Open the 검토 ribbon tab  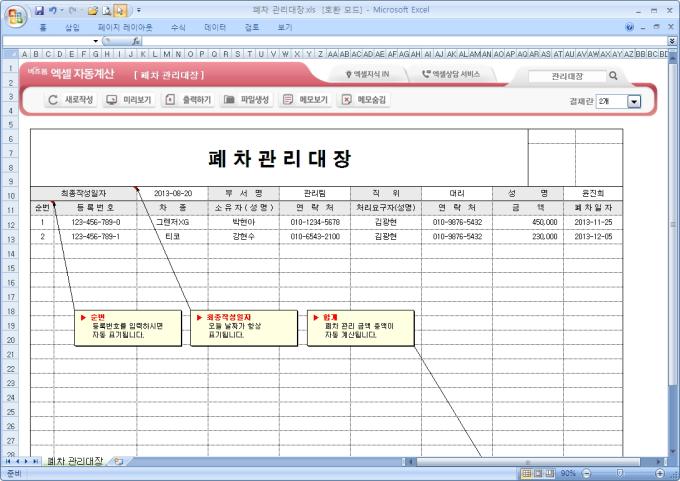252,27
